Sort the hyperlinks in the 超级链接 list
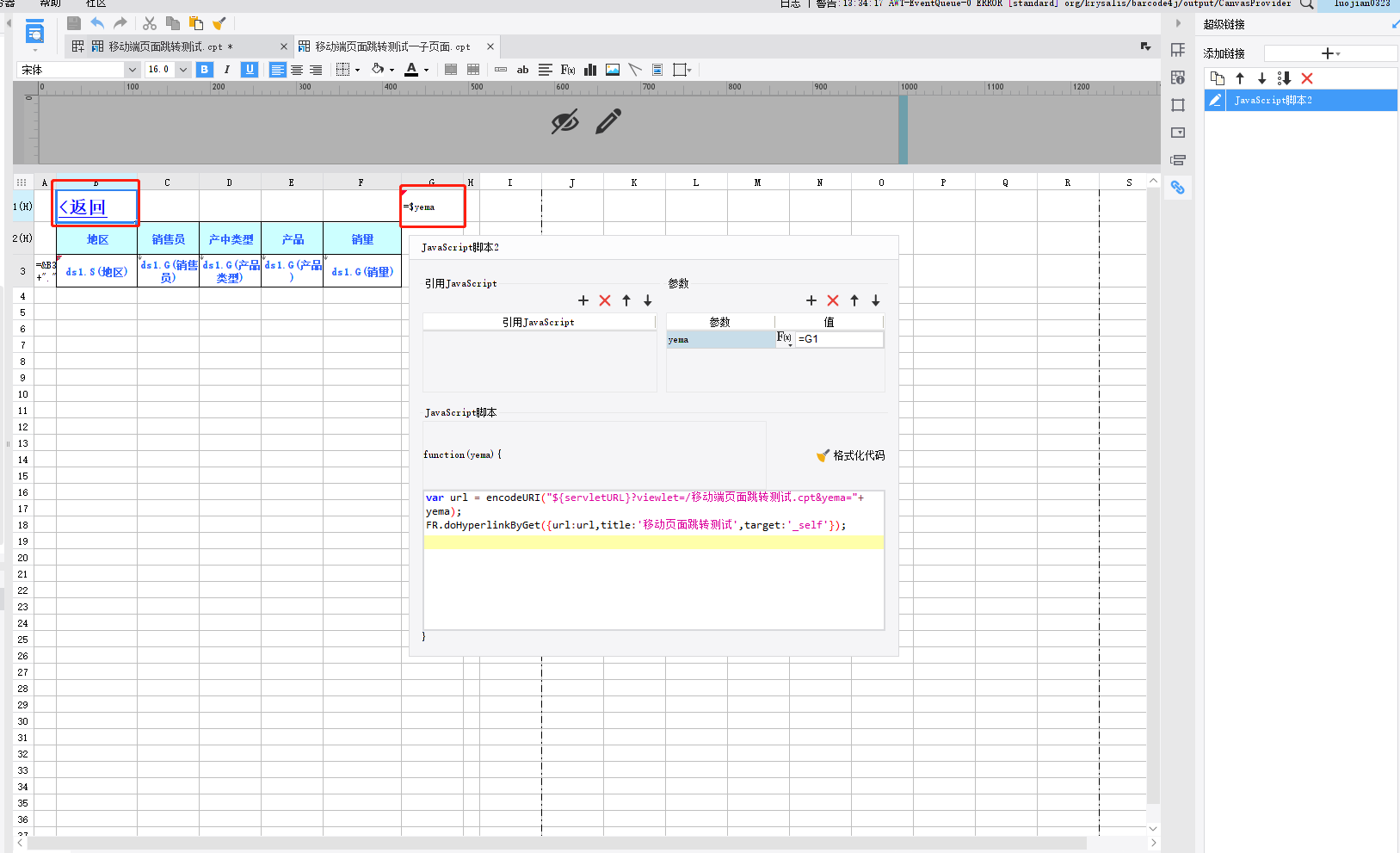The height and width of the screenshot is (853, 1400). [1284, 78]
